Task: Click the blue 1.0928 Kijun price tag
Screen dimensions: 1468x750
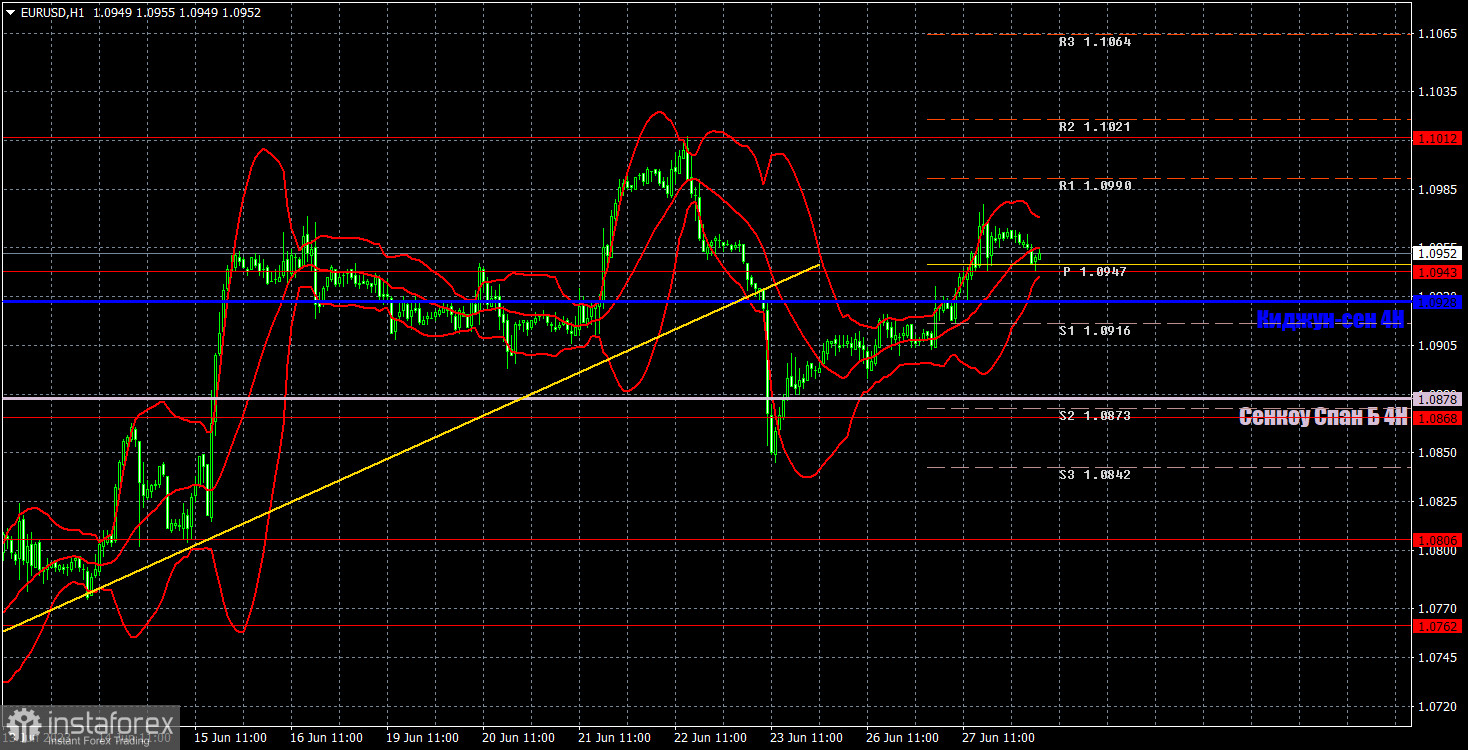Action: [1438, 301]
